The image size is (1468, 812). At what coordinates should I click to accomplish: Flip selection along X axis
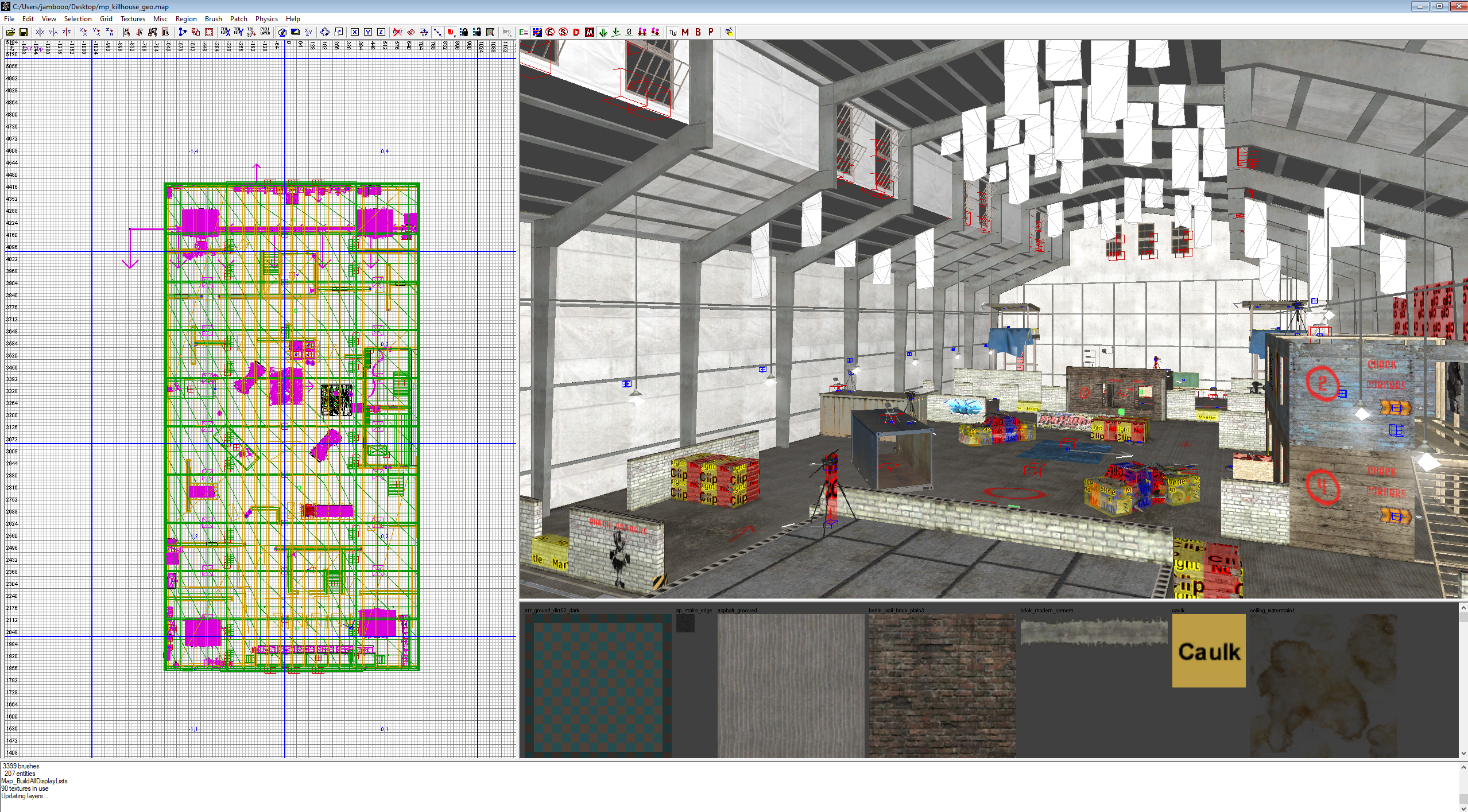40,32
